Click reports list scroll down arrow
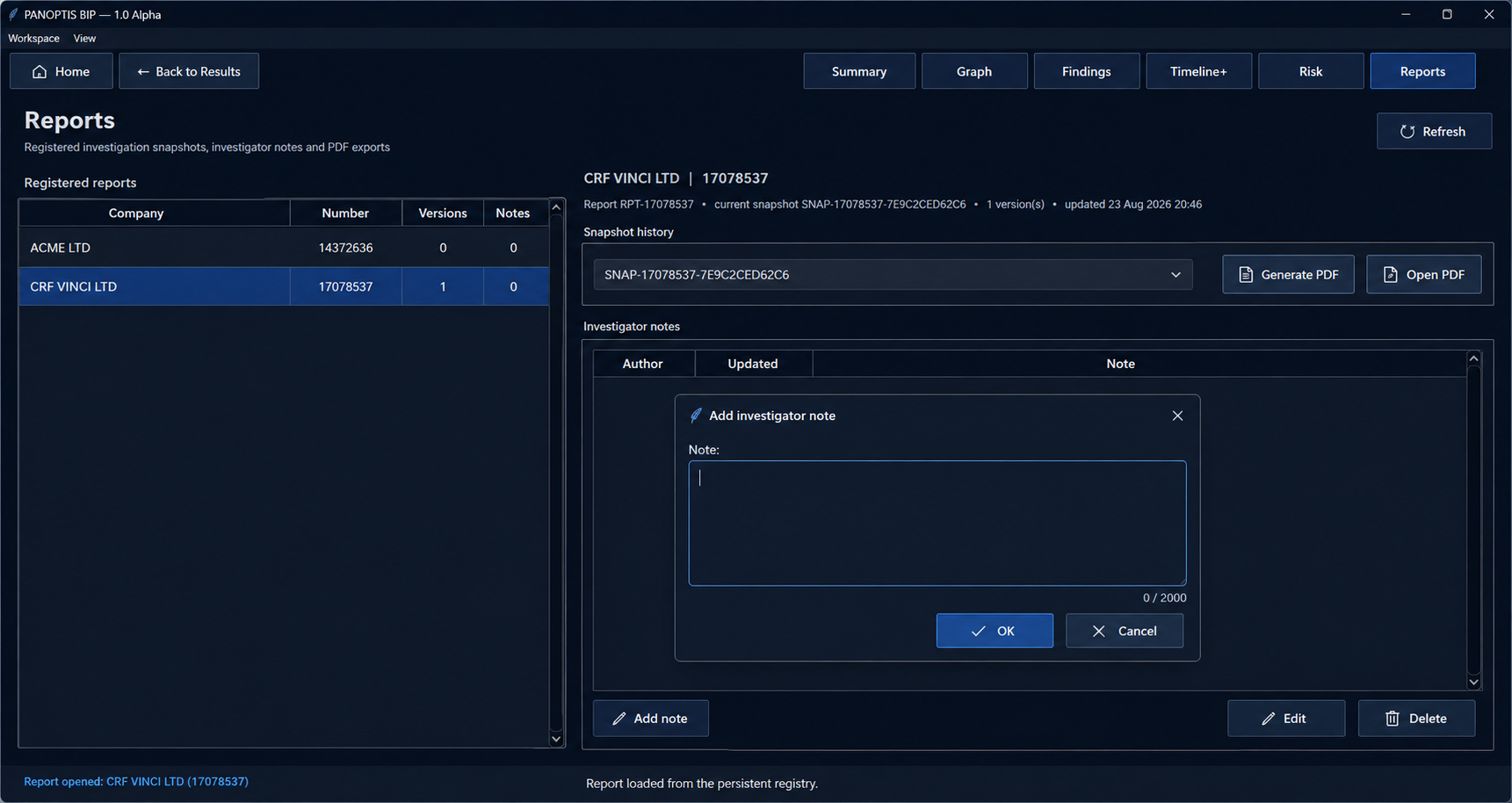This screenshot has width=1512, height=803. [x=556, y=740]
